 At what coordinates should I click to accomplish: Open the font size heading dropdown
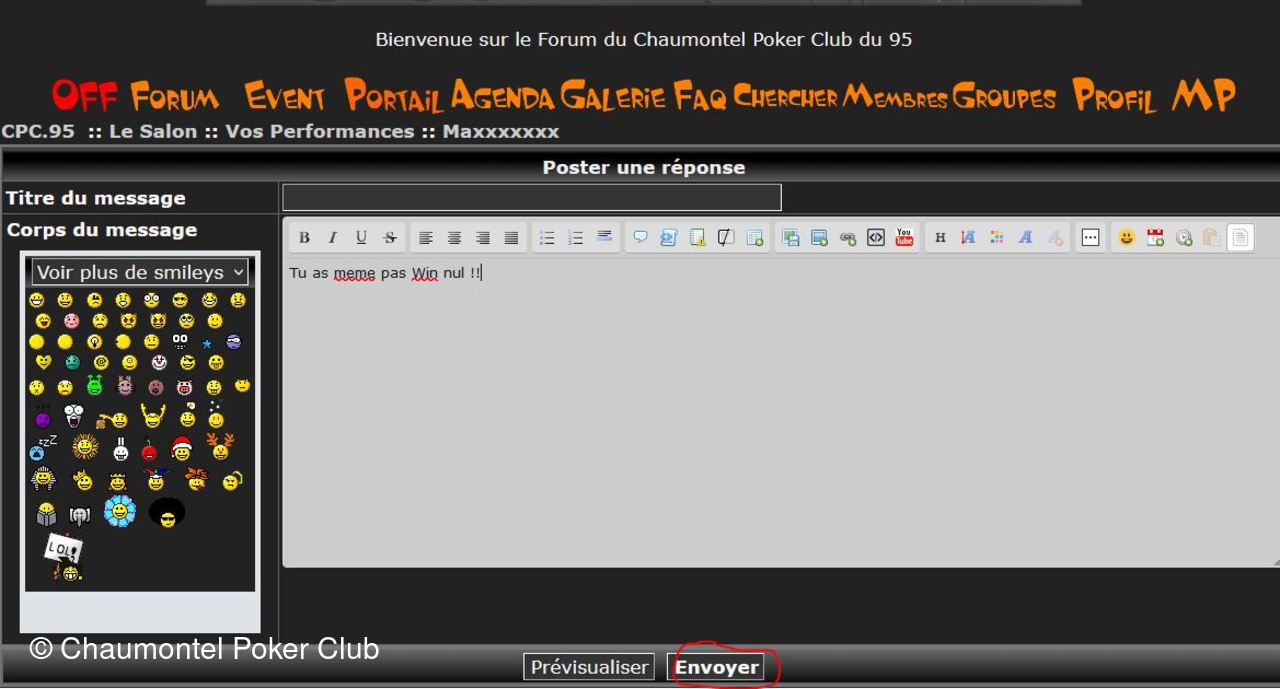(940, 238)
